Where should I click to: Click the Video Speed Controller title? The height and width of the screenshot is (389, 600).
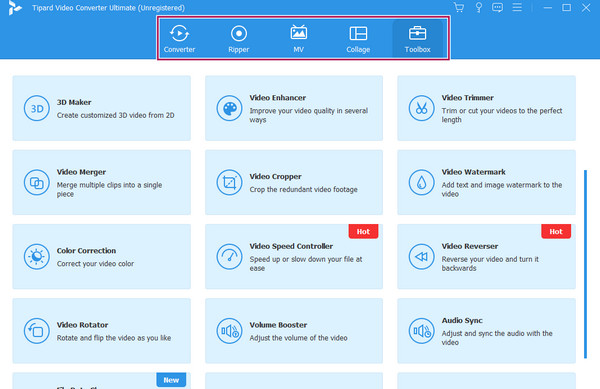291,246
